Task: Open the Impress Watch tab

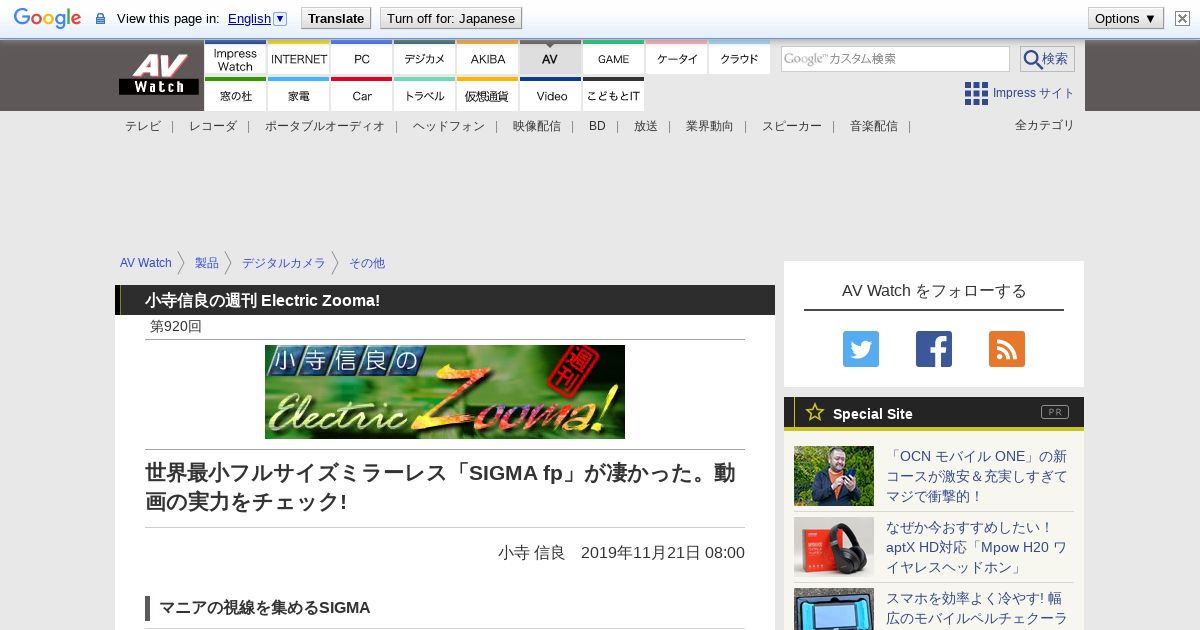Action: pos(235,59)
